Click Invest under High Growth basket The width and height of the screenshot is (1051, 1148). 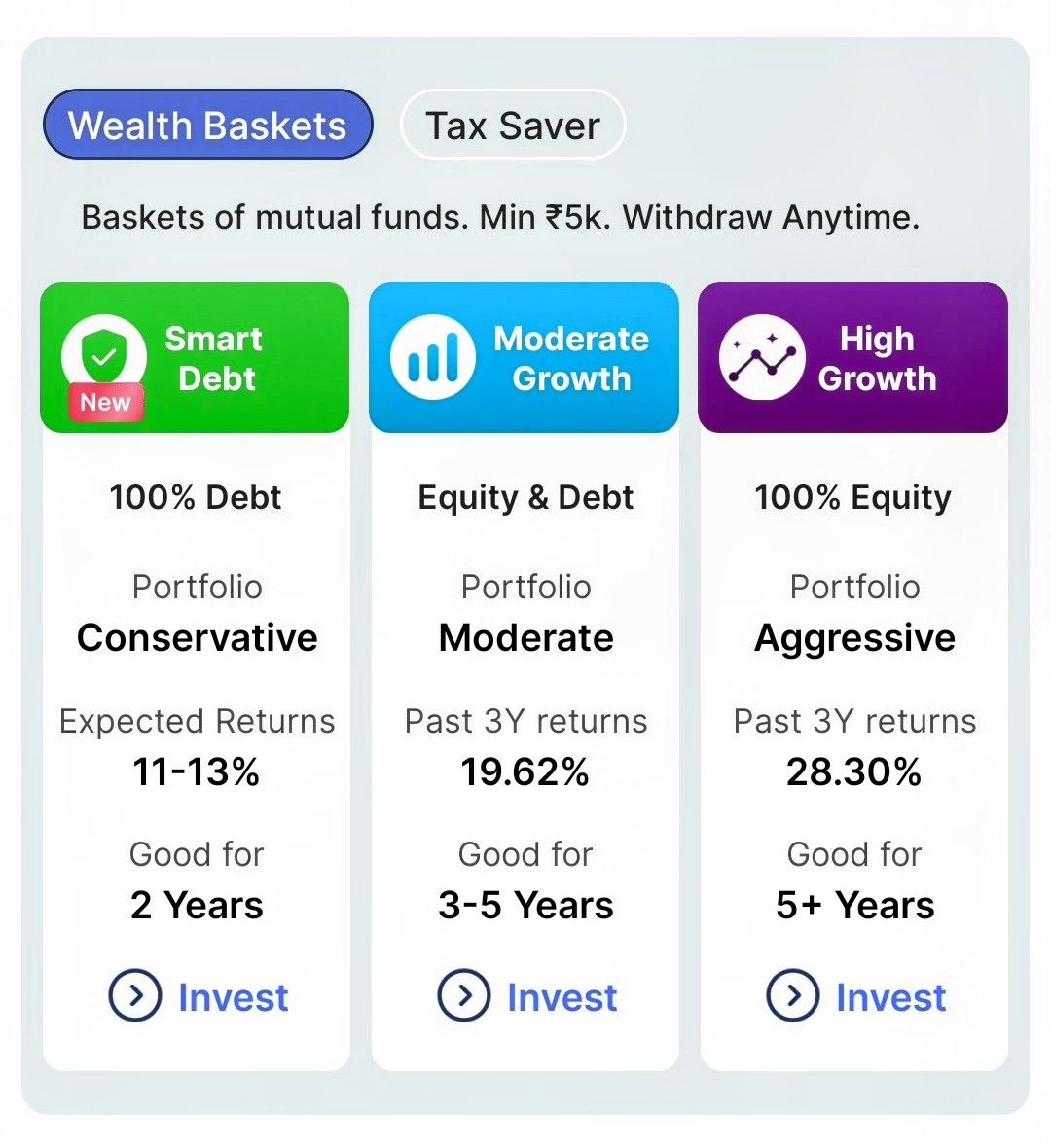(x=891, y=996)
